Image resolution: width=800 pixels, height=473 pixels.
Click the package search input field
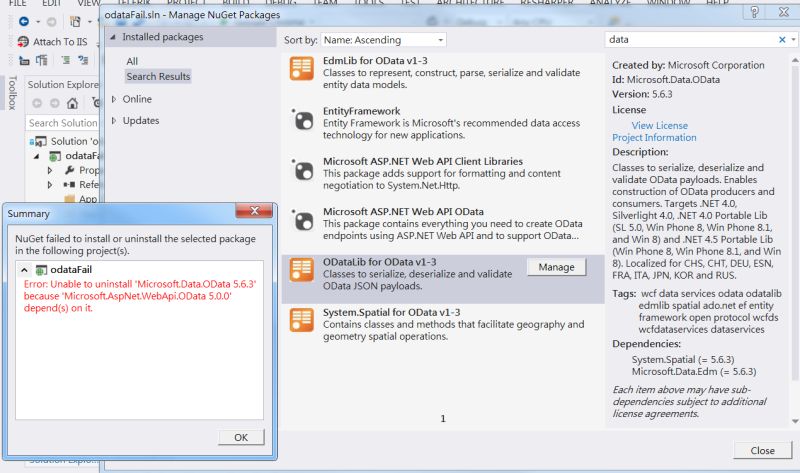pos(690,39)
